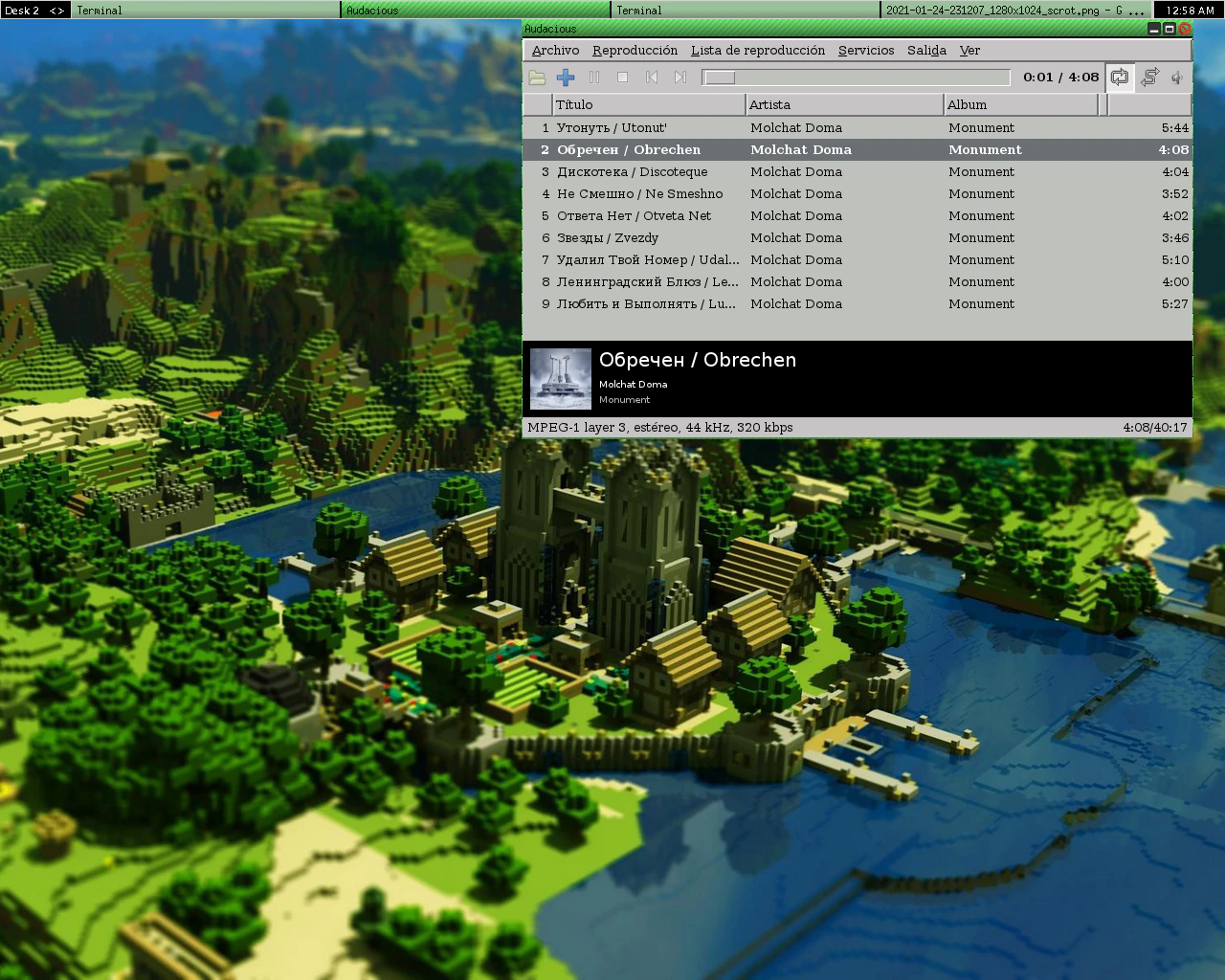Click the Monument album cover thumbnail

click(561, 379)
